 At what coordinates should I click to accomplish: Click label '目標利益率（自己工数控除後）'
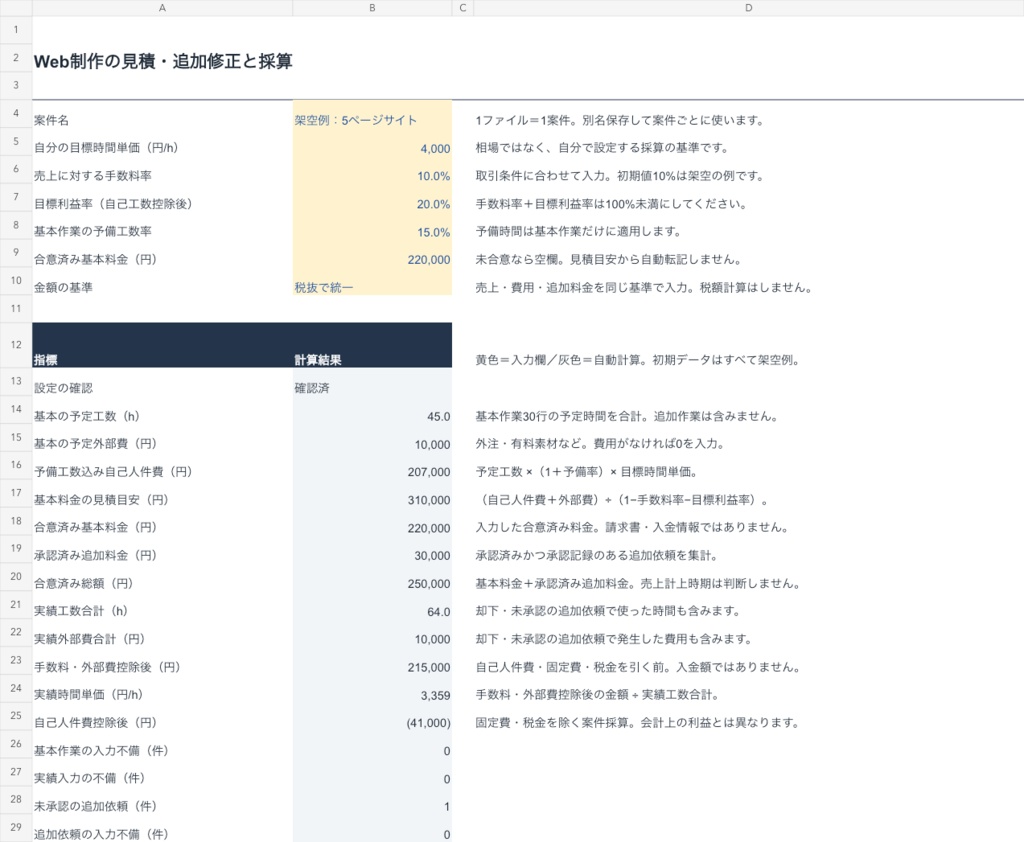pyautogui.click(x=113, y=204)
